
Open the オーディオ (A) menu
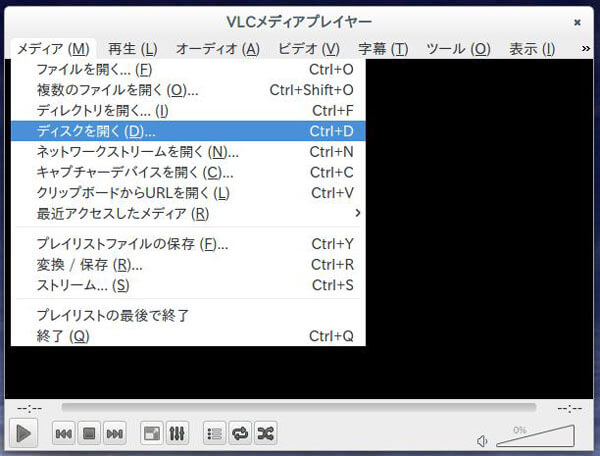(x=217, y=49)
